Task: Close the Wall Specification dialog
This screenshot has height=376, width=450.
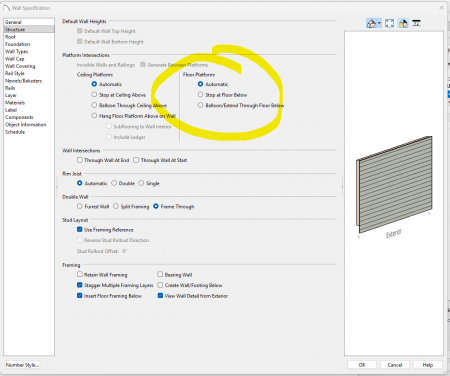Action: pos(441,8)
